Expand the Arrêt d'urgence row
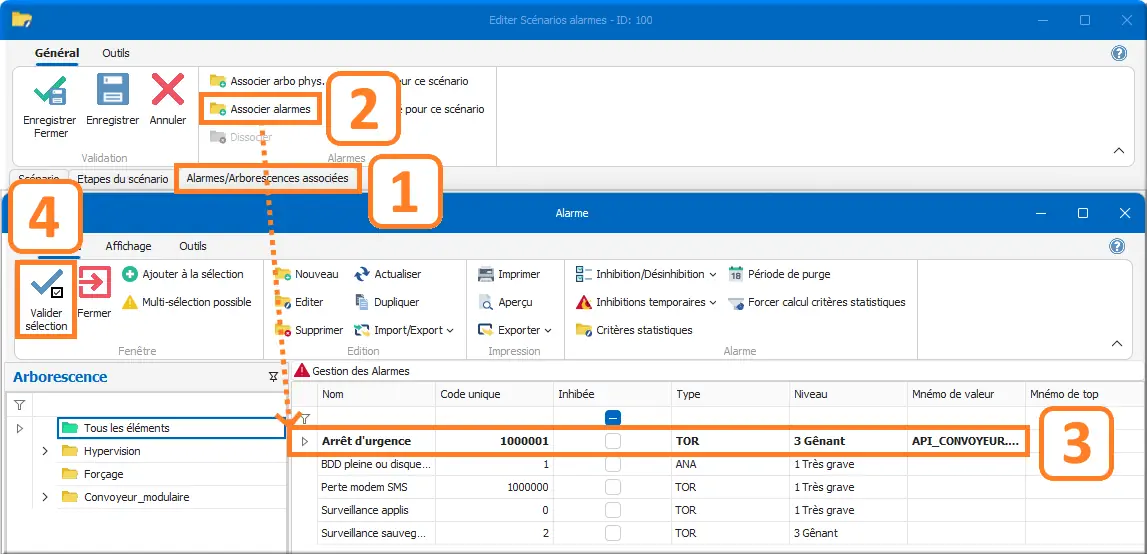Image resolution: width=1147 pixels, height=554 pixels. (x=305, y=441)
